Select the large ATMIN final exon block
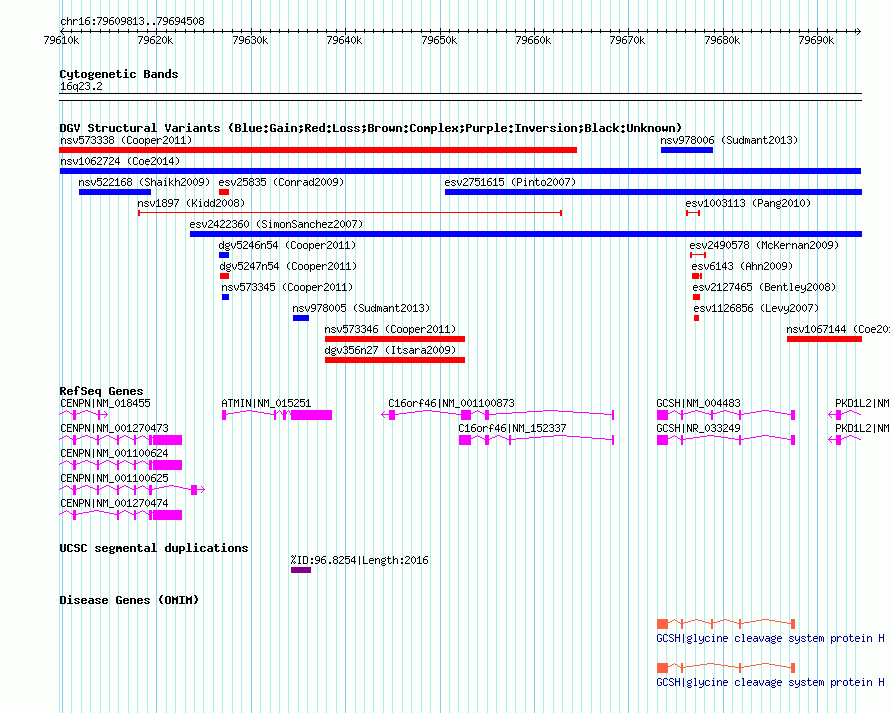The image size is (890, 713). point(312,415)
